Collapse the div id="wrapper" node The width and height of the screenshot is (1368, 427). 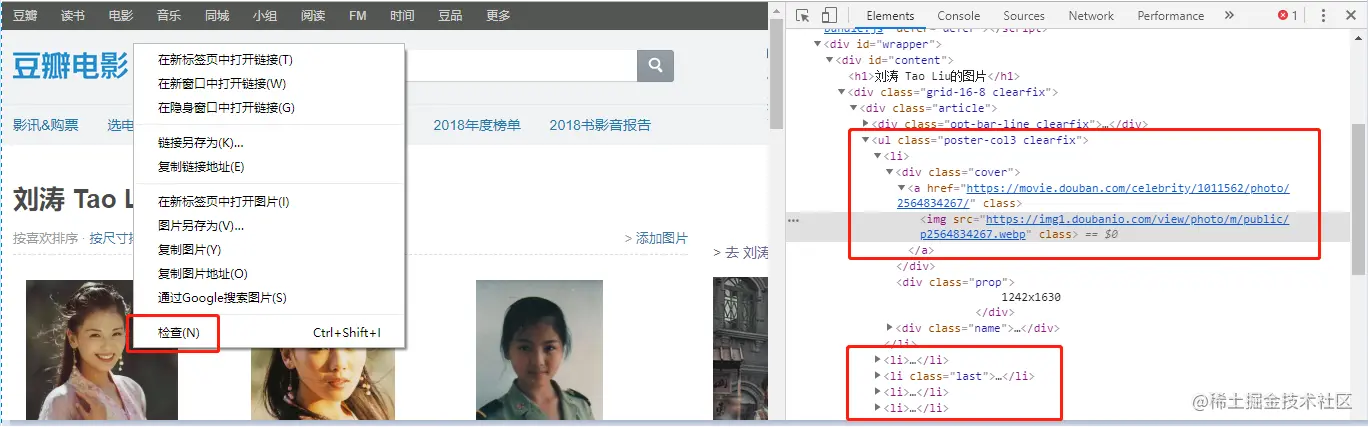[x=817, y=44]
